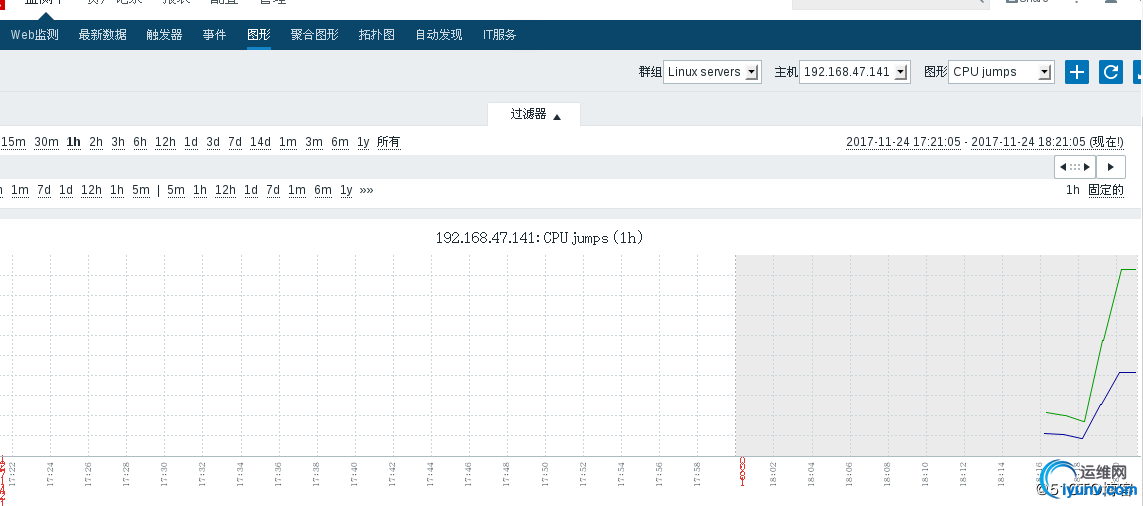
Task: Switch to 事件 tab
Action: [x=214, y=34]
